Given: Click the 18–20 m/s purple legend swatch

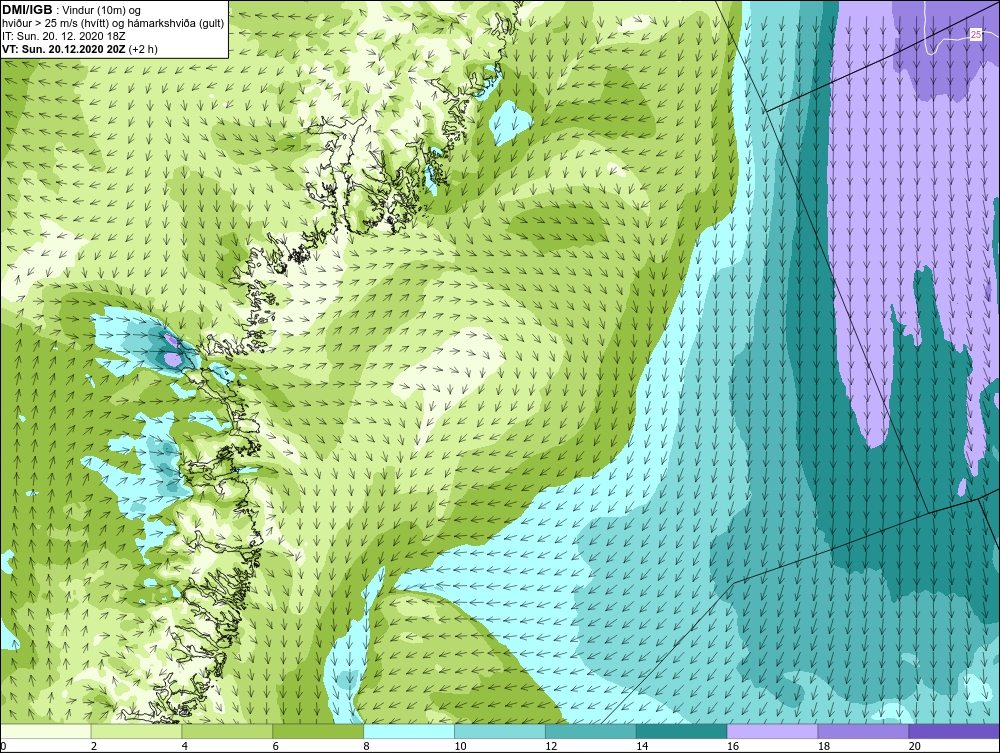Looking at the screenshot, I should (864, 731).
